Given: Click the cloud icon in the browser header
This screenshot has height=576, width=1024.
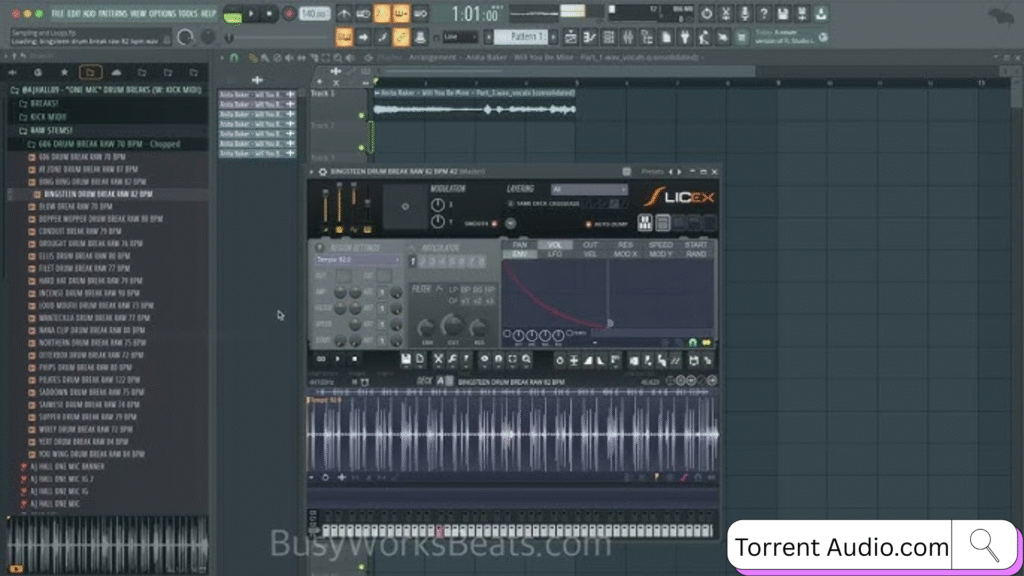Looking at the screenshot, I should point(116,73).
